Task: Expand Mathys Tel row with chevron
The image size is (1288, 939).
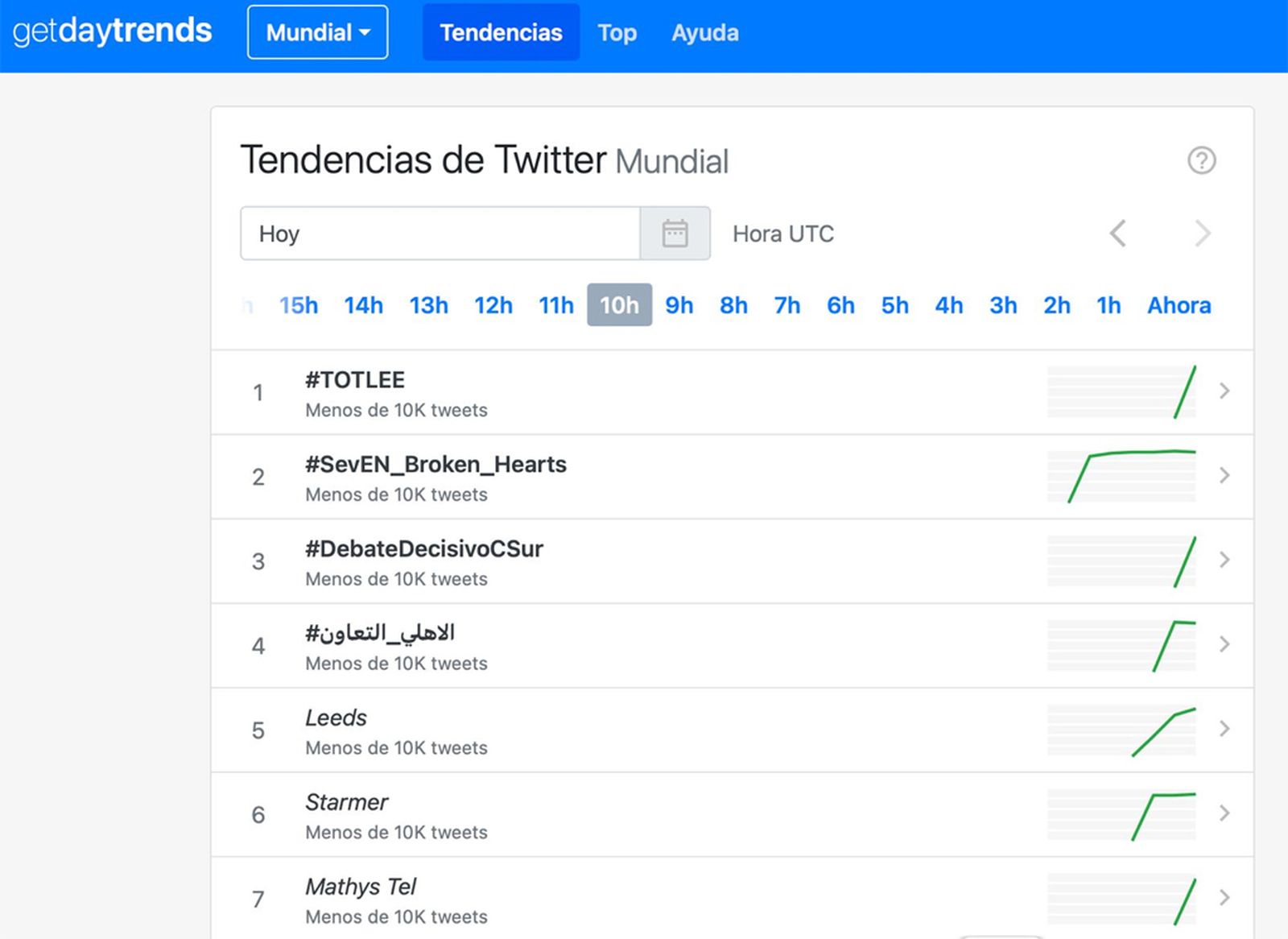Action: pos(1224,897)
